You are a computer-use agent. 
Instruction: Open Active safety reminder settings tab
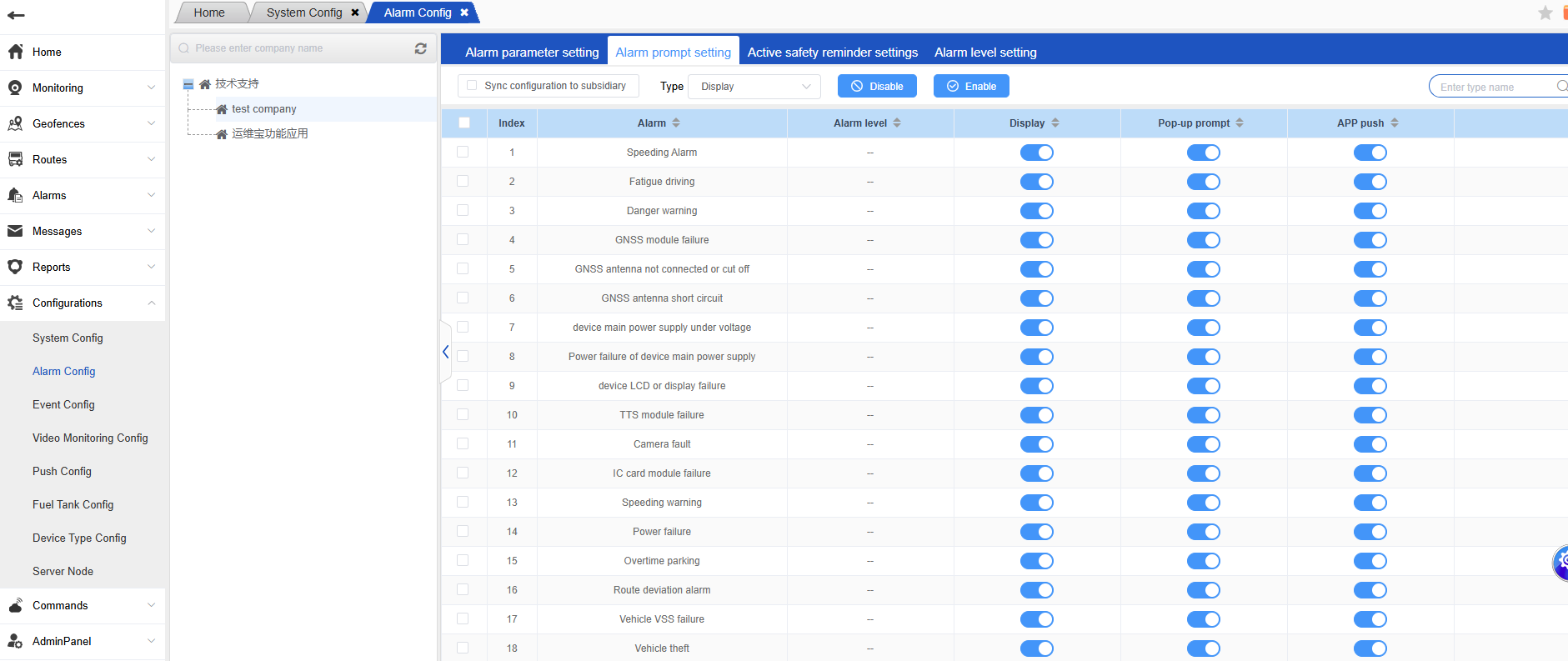tap(832, 52)
